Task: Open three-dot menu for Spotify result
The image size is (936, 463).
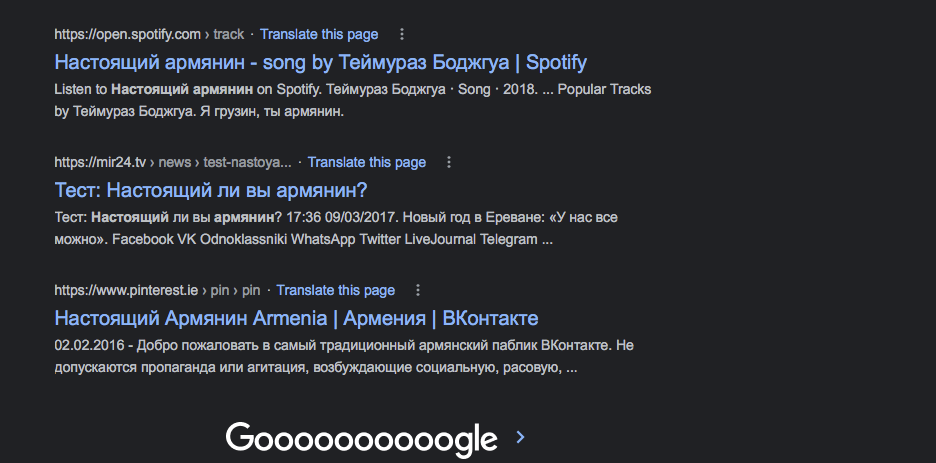Action: (402, 35)
